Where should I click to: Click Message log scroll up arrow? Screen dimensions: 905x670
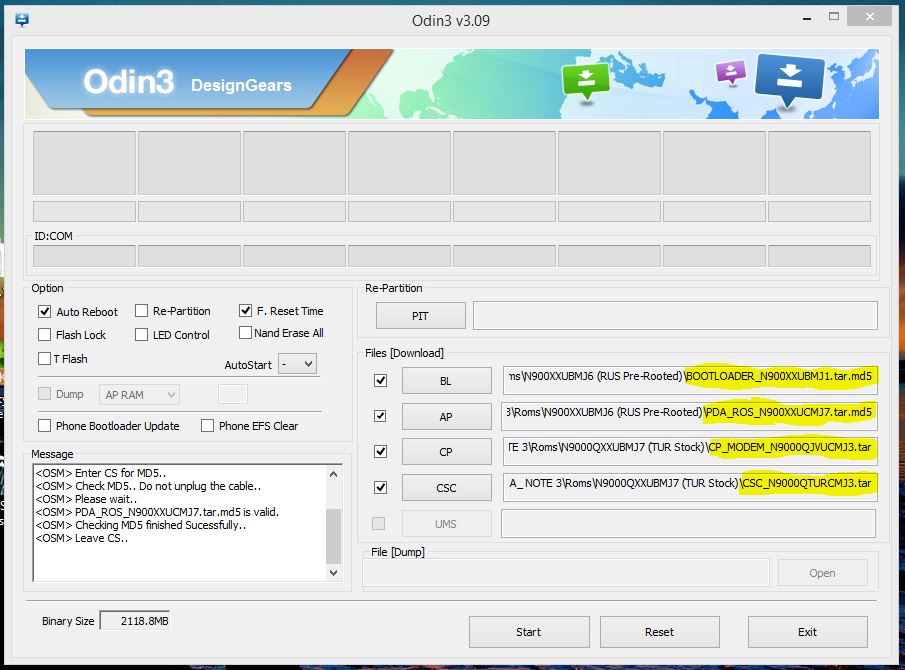(334, 474)
